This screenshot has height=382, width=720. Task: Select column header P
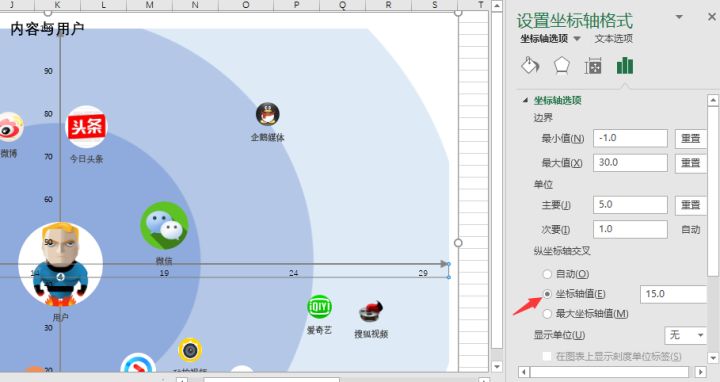pos(297,5)
